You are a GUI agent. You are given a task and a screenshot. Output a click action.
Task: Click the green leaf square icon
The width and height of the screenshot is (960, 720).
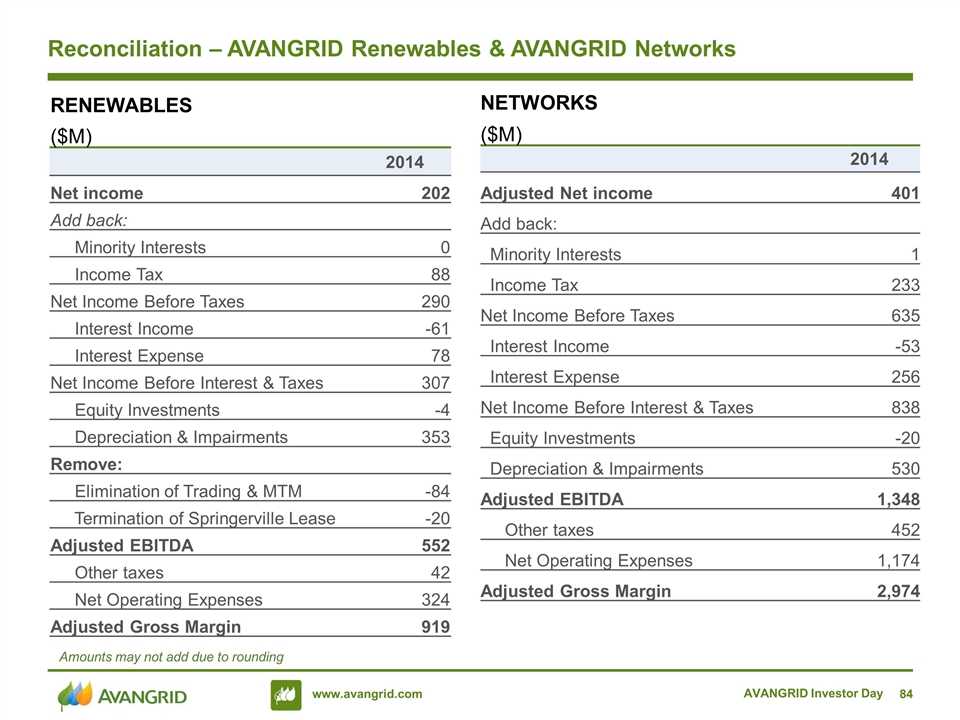pyautogui.click(x=286, y=695)
